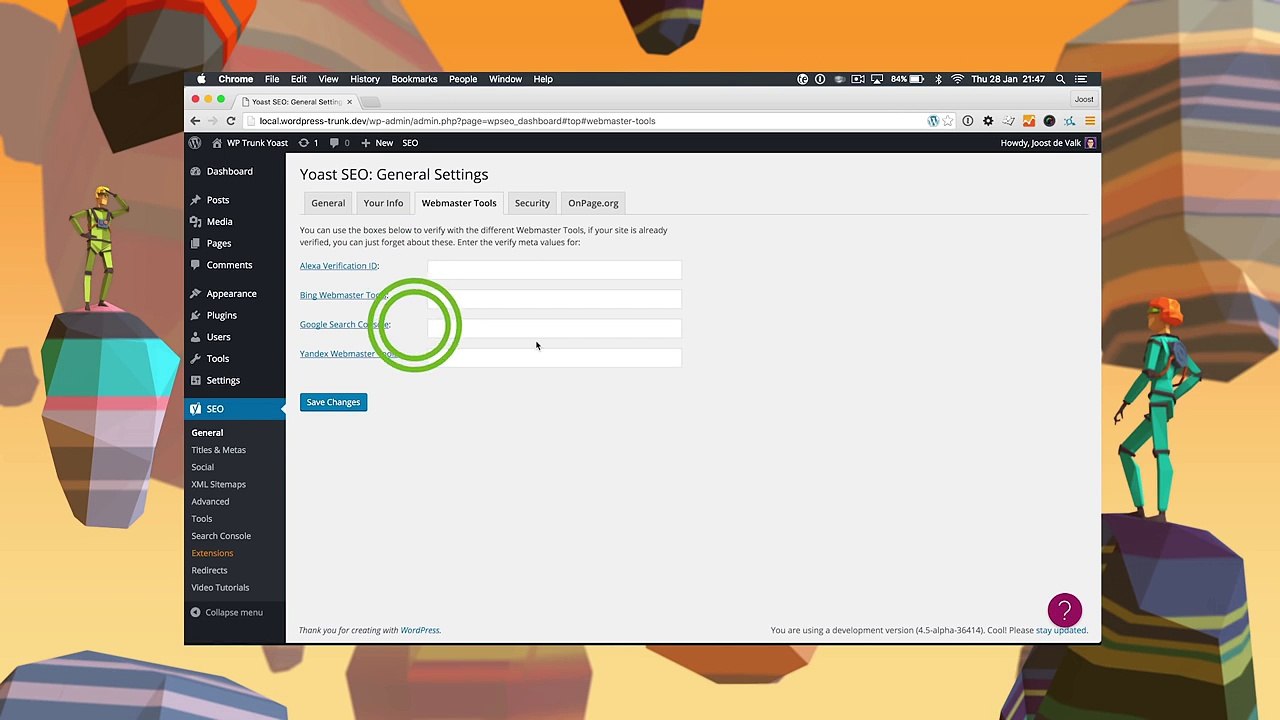Click the gear extension icon in Chrome toolbar
Viewport: 1280px width, 720px height.
point(988,121)
